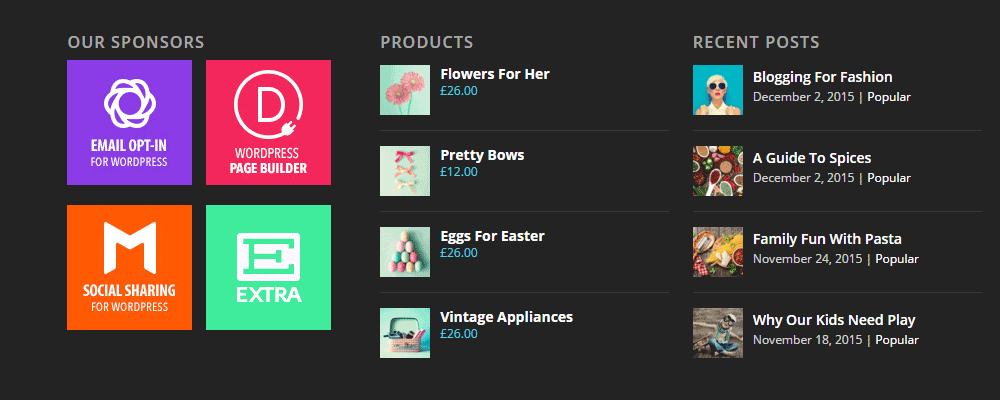
Task: Open the Flowers For Her product link
Action: pos(494,74)
